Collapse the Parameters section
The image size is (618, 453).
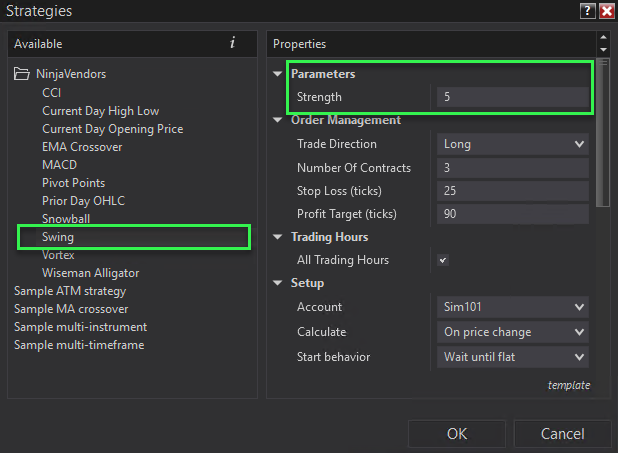278,74
